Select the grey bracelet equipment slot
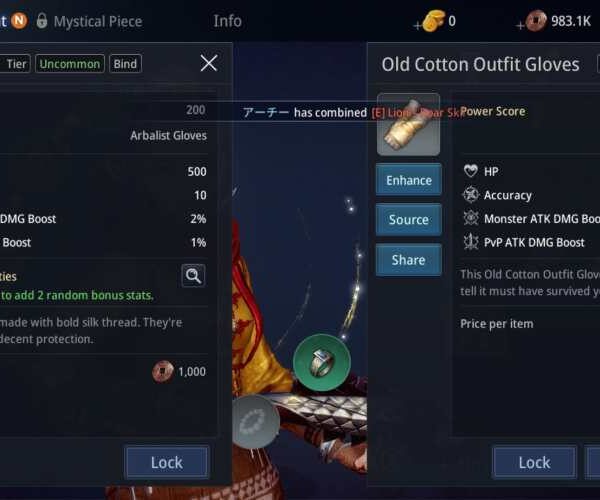Screen dimensions: 600x500 pyautogui.click(x=255, y=421)
